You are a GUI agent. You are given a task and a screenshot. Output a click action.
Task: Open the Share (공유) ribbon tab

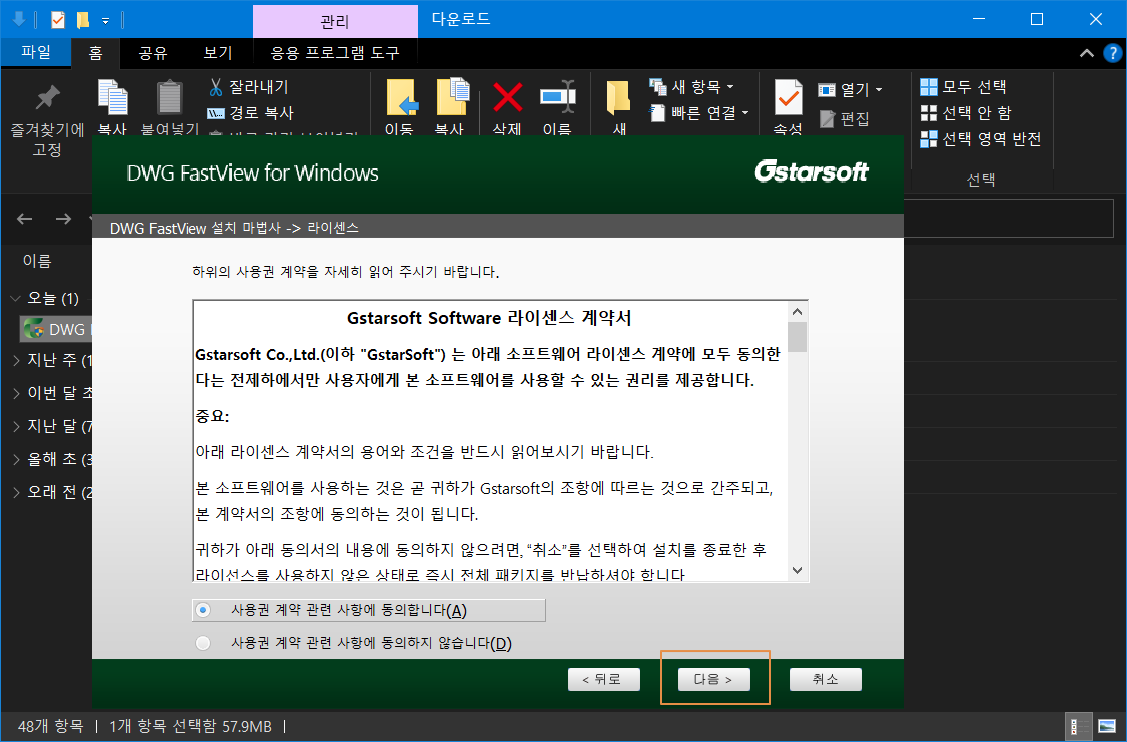(152, 52)
